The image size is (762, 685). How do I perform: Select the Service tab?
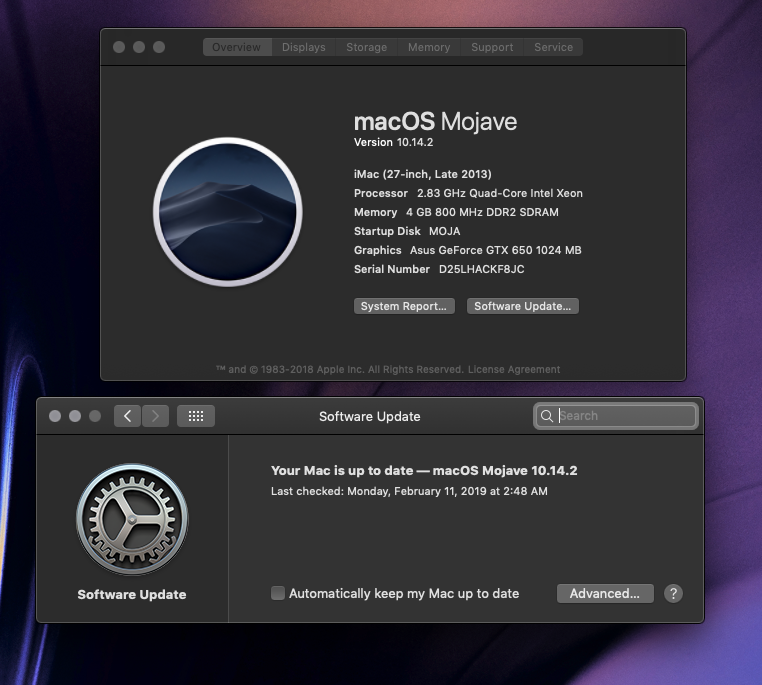554,47
